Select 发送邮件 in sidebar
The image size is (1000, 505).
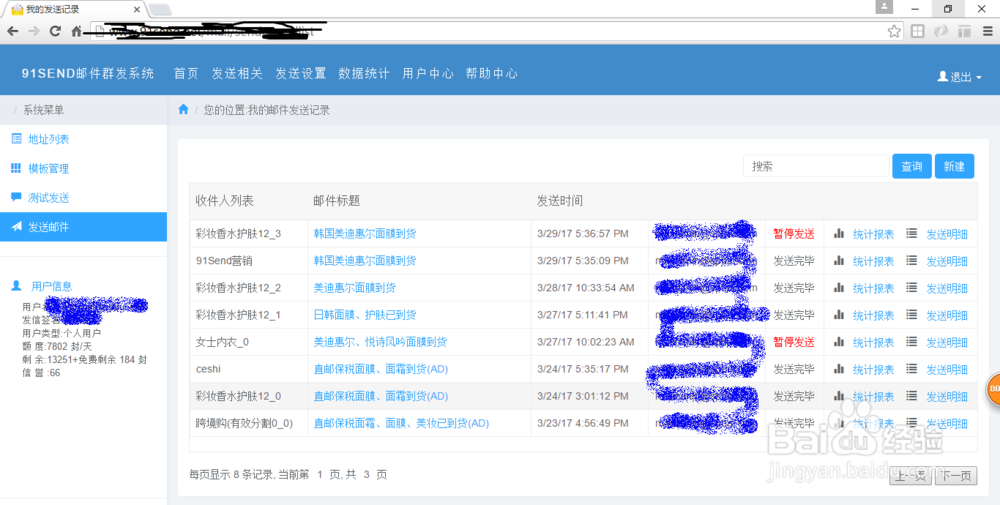coord(84,227)
